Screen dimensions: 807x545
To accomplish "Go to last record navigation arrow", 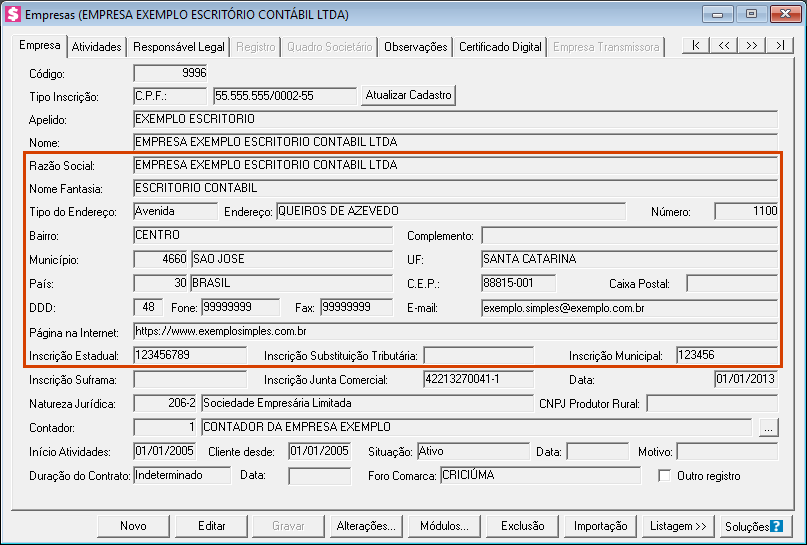I will click(x=778, y=46).
